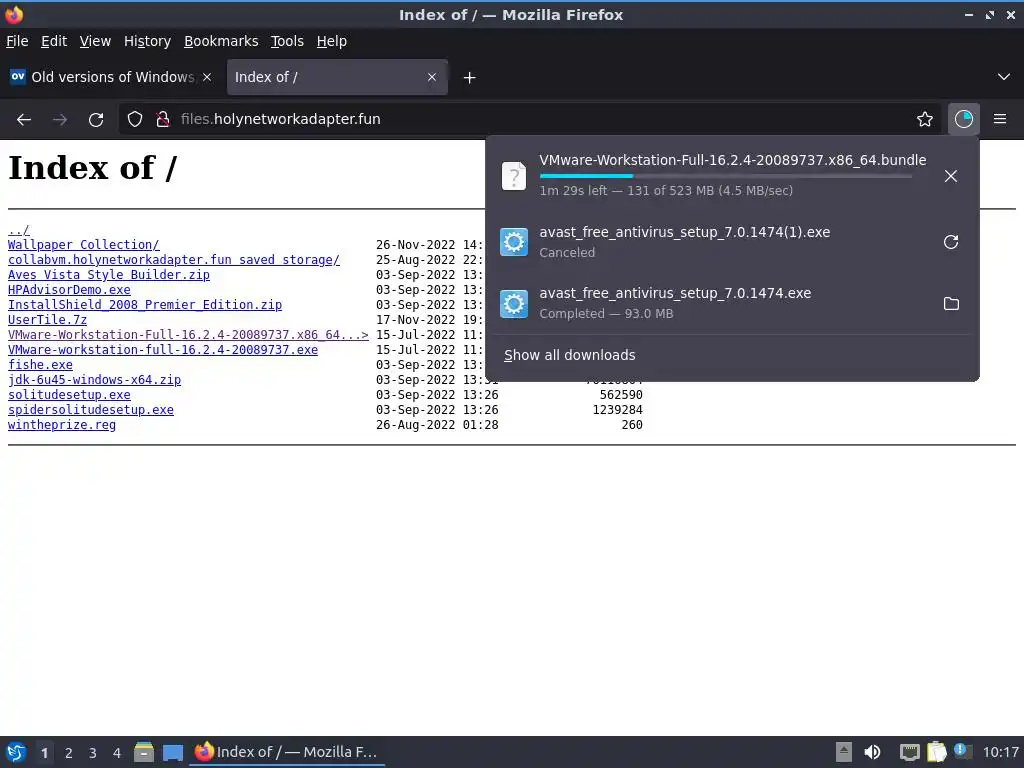1024x768 pixels.
Task: Download solitudesetup.exe
Action: click(69, 395)
